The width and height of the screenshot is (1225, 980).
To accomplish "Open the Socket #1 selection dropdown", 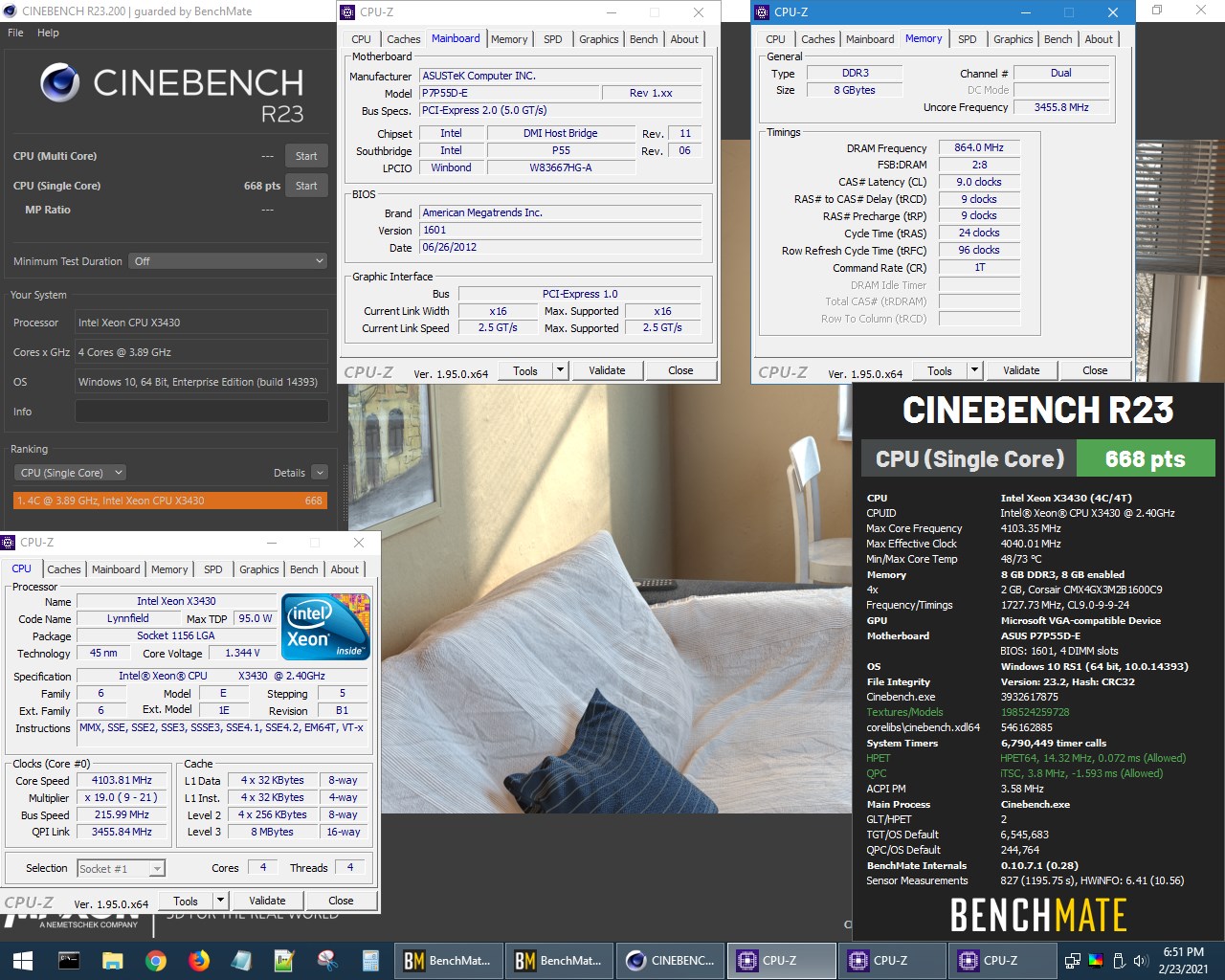I will pos(121,868).
